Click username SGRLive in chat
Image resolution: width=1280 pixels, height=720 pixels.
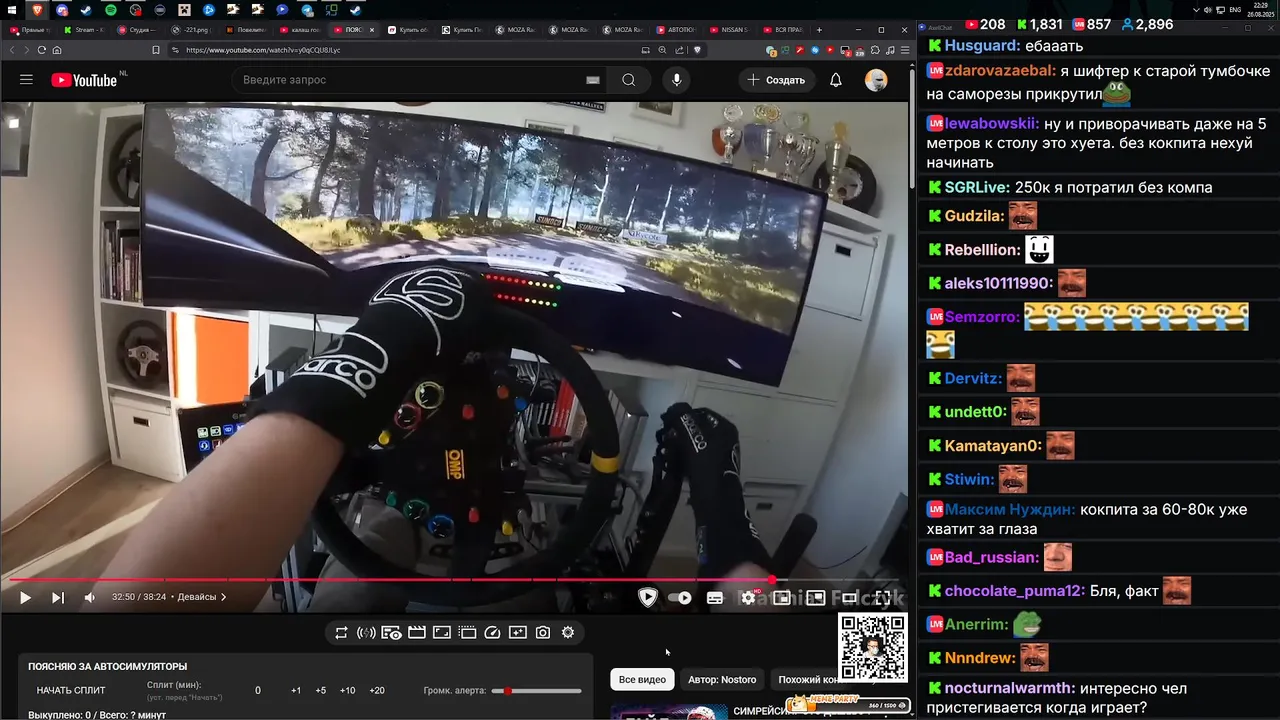click(x=975, y=187)
